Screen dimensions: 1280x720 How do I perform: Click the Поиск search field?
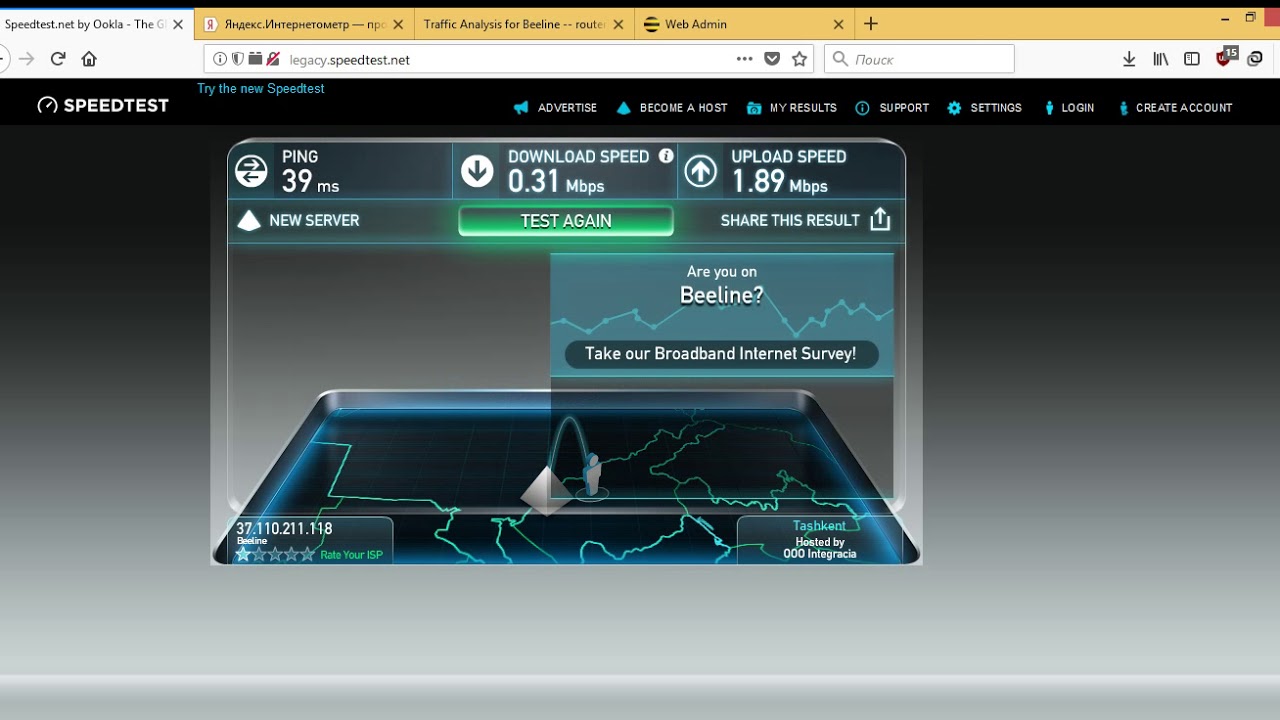pyautogui.click(x=920, y=59)
